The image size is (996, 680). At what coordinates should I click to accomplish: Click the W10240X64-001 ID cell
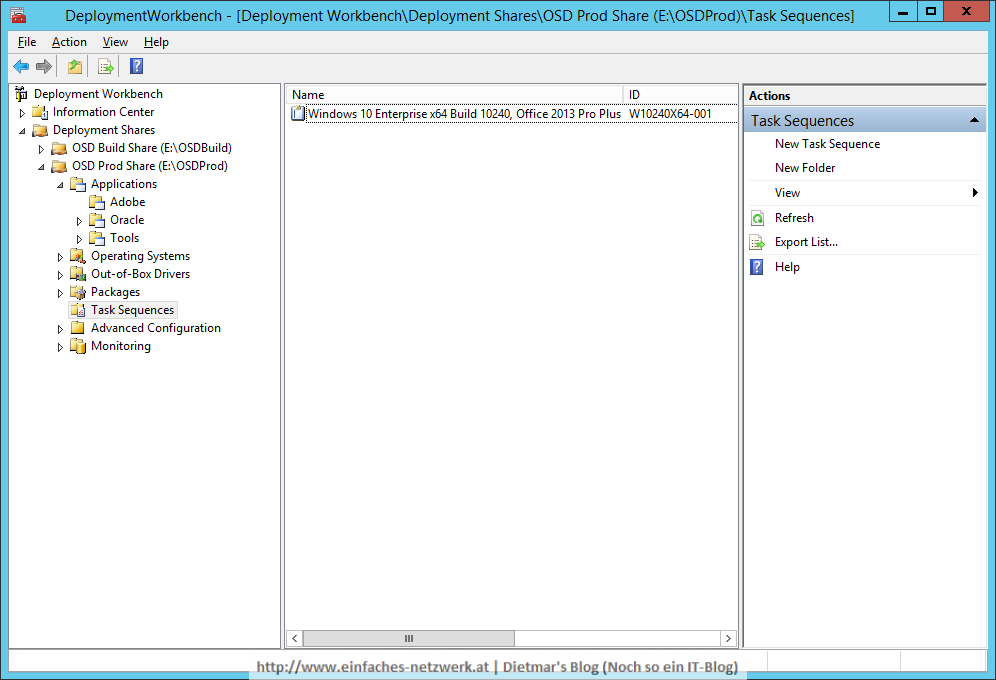point(670,114)
